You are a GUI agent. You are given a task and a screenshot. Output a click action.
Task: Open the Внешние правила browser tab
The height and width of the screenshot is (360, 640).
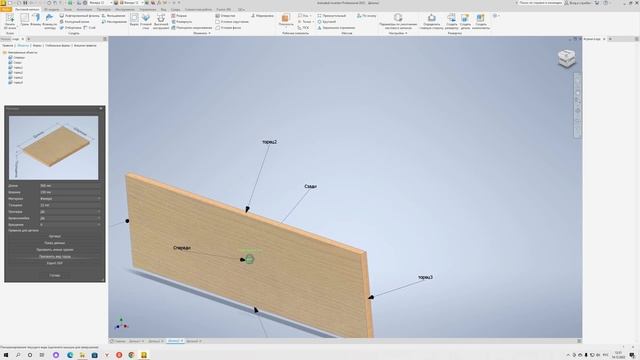click(85, 45)
